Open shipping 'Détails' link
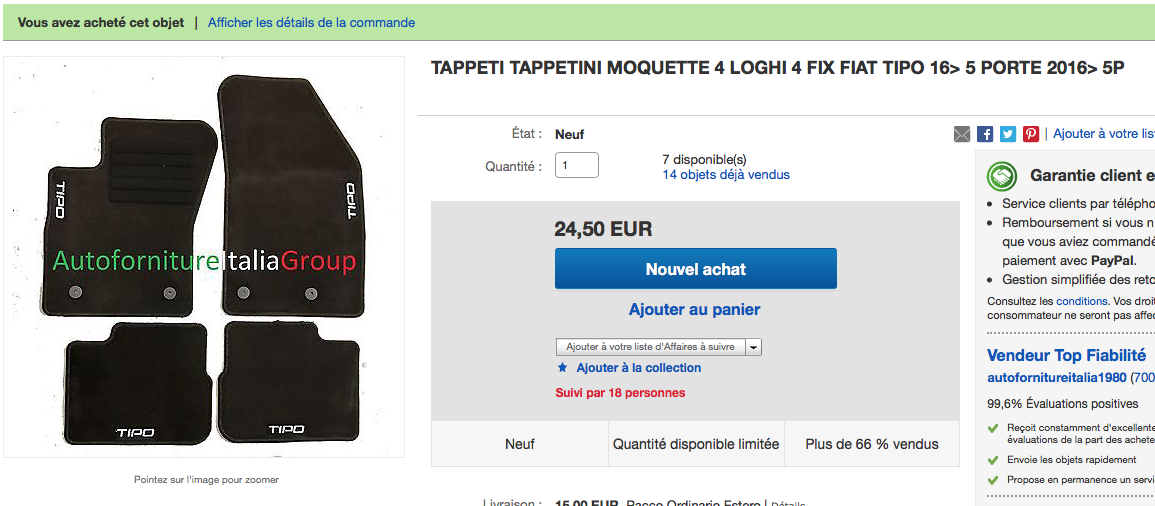 pos(788,504)
